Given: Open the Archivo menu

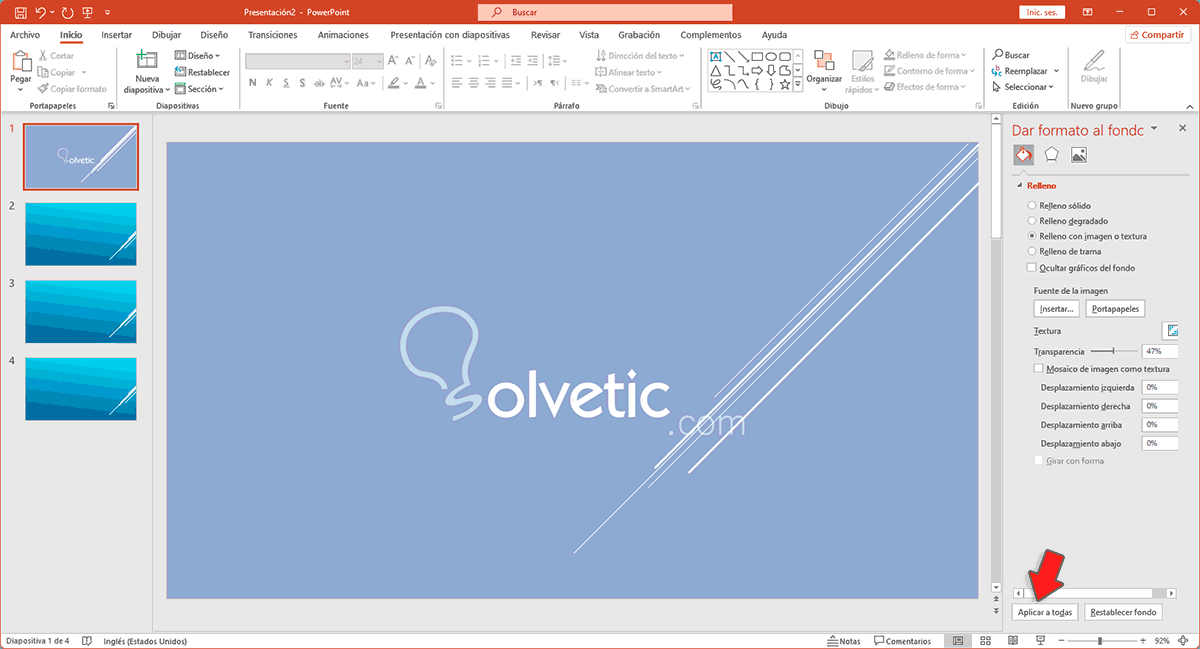Looking at the screenshot, I should click(25, 35).
